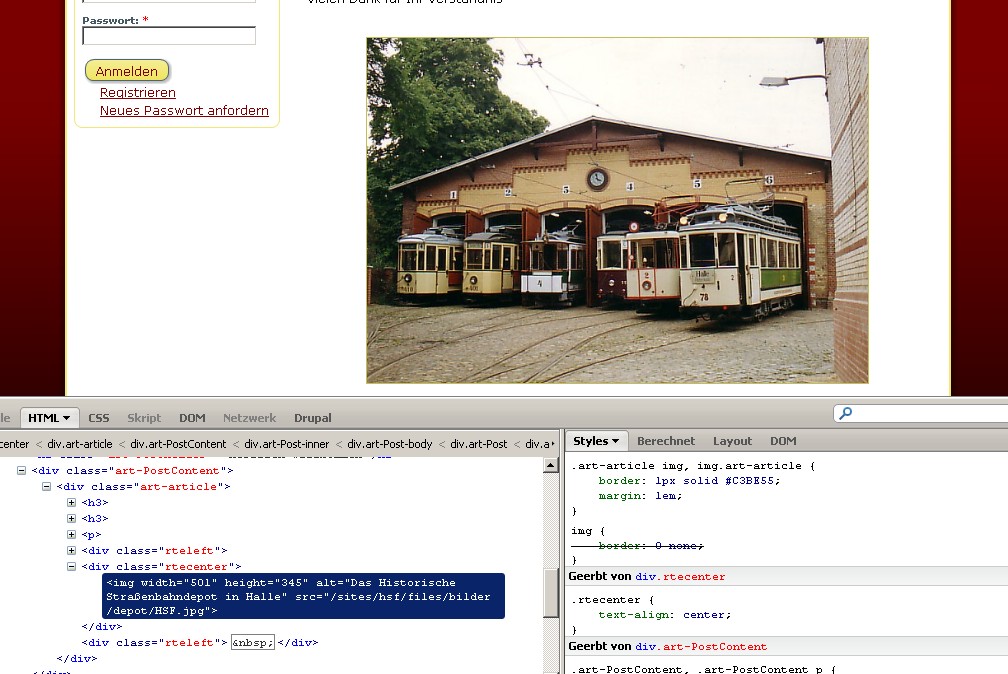Click the Neues Passwort anfordern link
1008x674 pixels.
184,111
